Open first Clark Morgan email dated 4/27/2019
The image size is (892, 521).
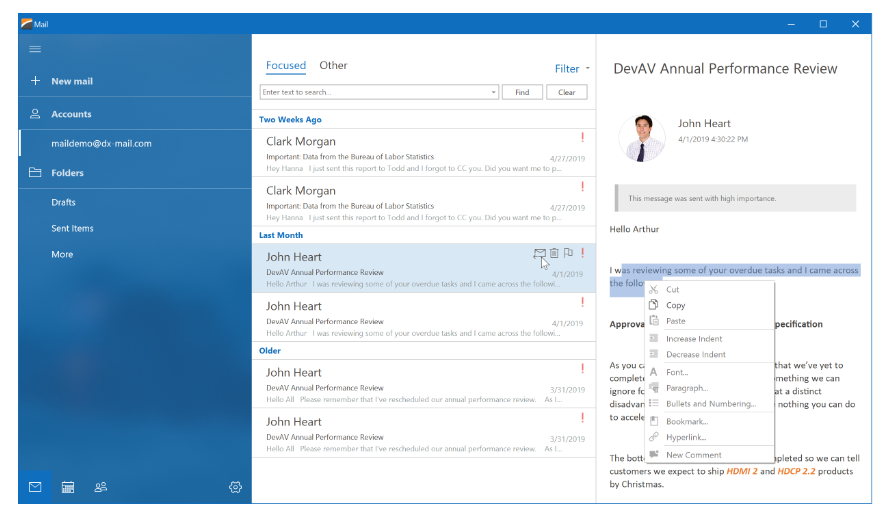[x=424, y=152]
